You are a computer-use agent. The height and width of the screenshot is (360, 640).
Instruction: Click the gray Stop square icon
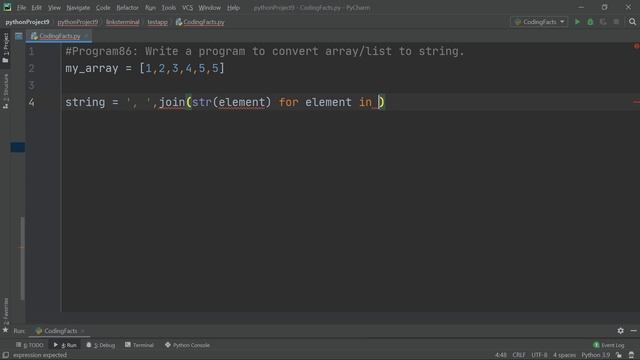(616, 22)
